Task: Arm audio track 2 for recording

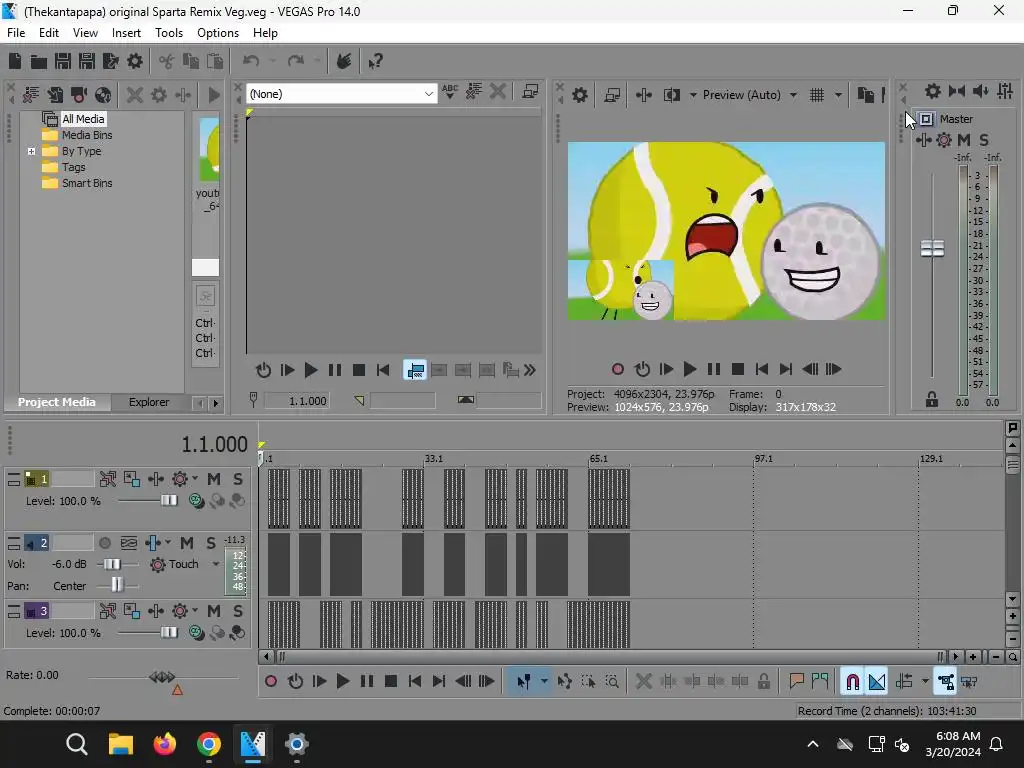Action: pyautogui.click(x=104, y=543)
